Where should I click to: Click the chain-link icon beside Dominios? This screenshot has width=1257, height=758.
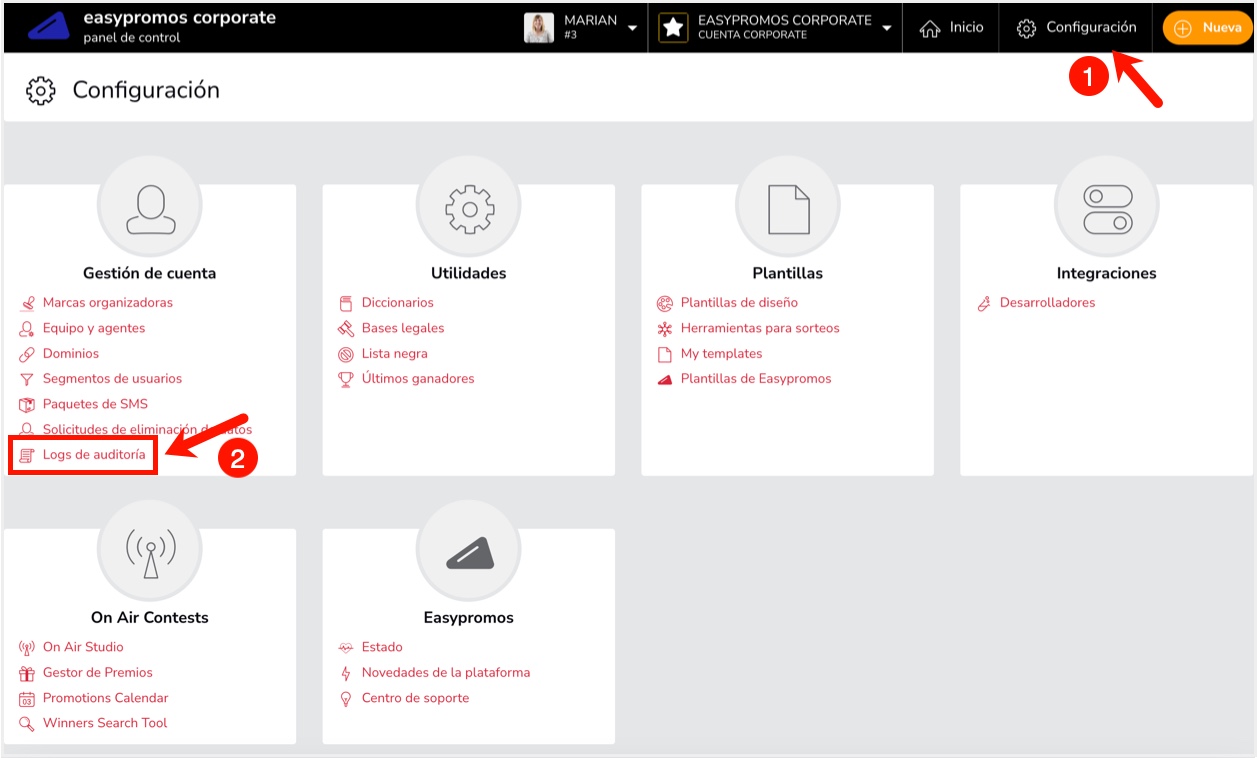tap(27, 354)
